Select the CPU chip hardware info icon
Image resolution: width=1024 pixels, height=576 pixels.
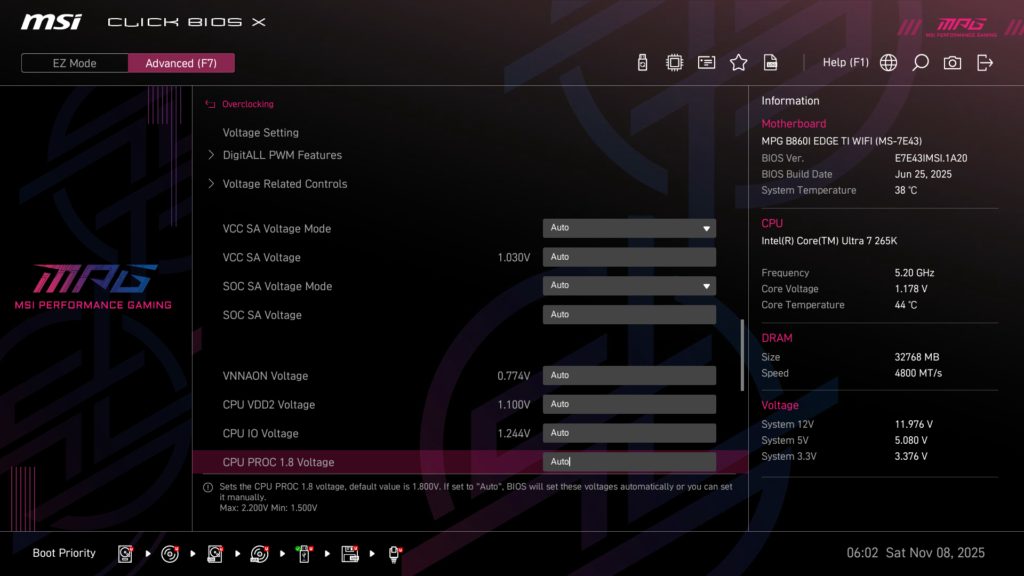point(674,61)
